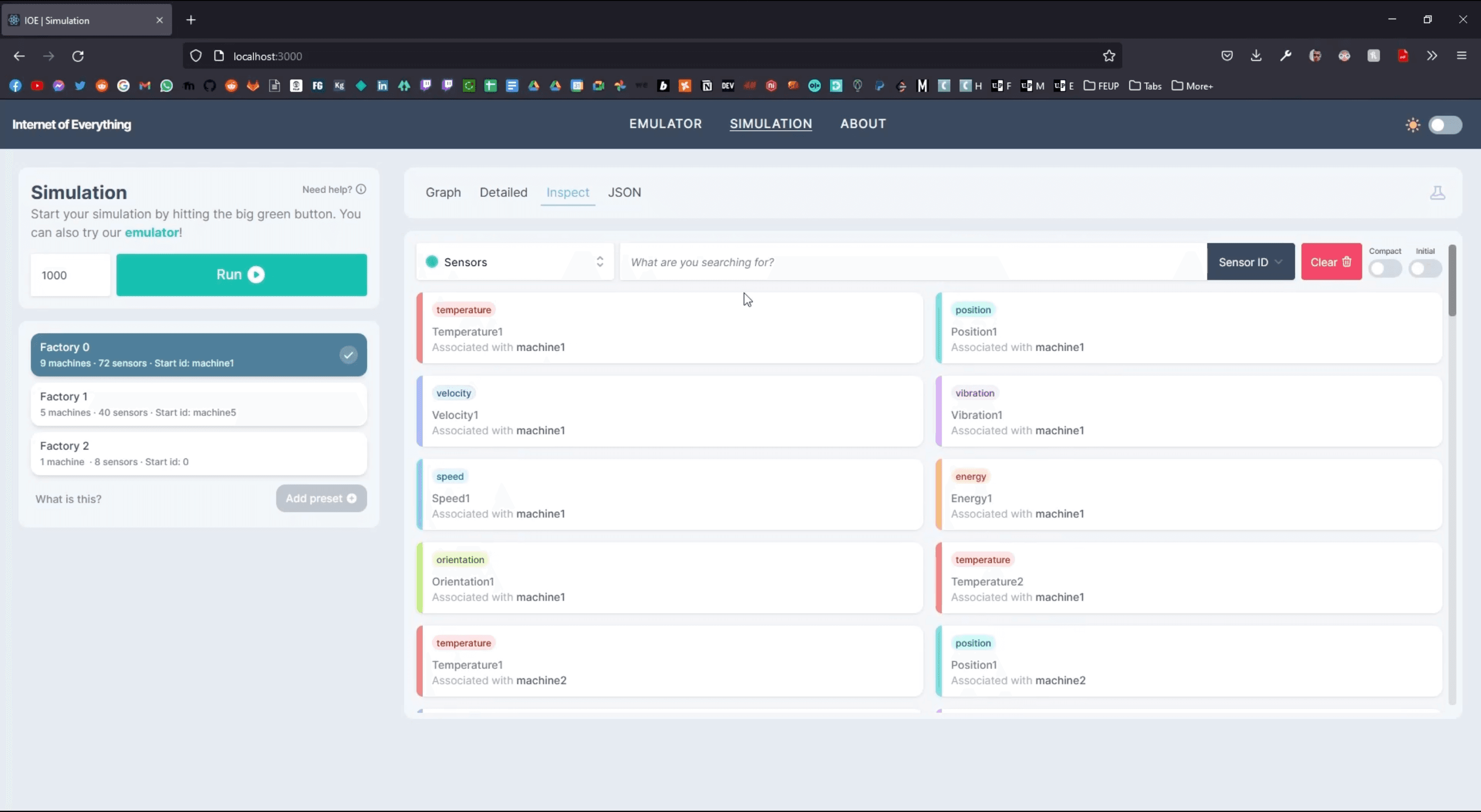Click the Add preset button

point(321,499)
